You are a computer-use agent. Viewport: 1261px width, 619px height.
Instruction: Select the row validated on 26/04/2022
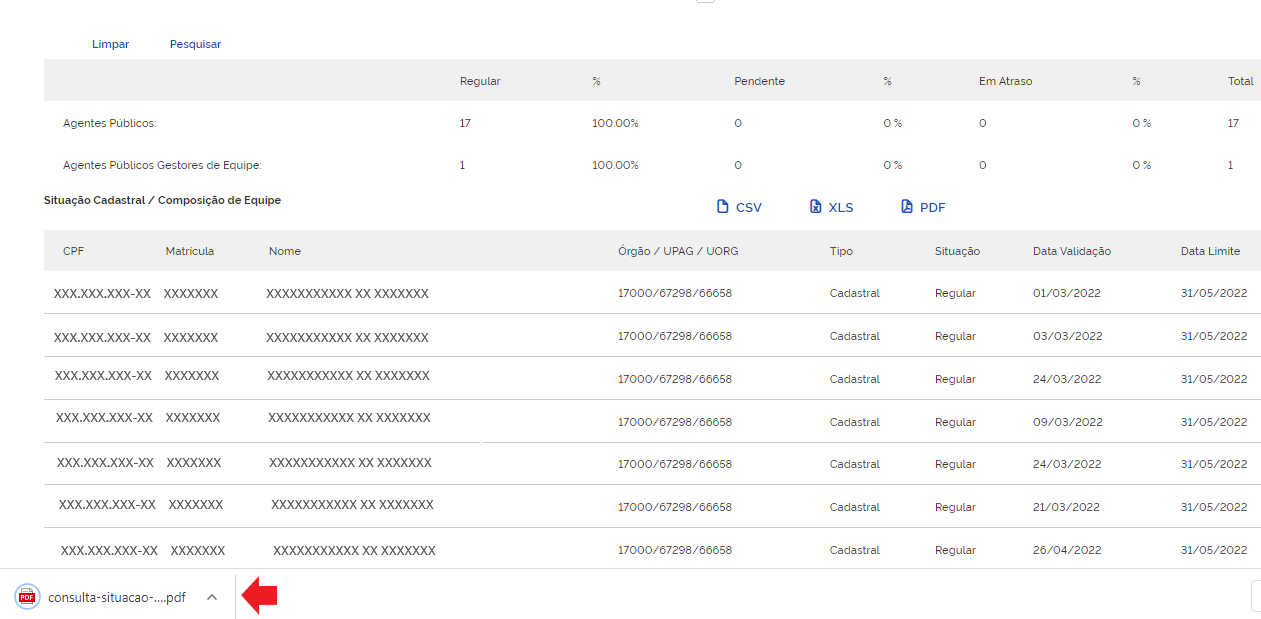1067,550
